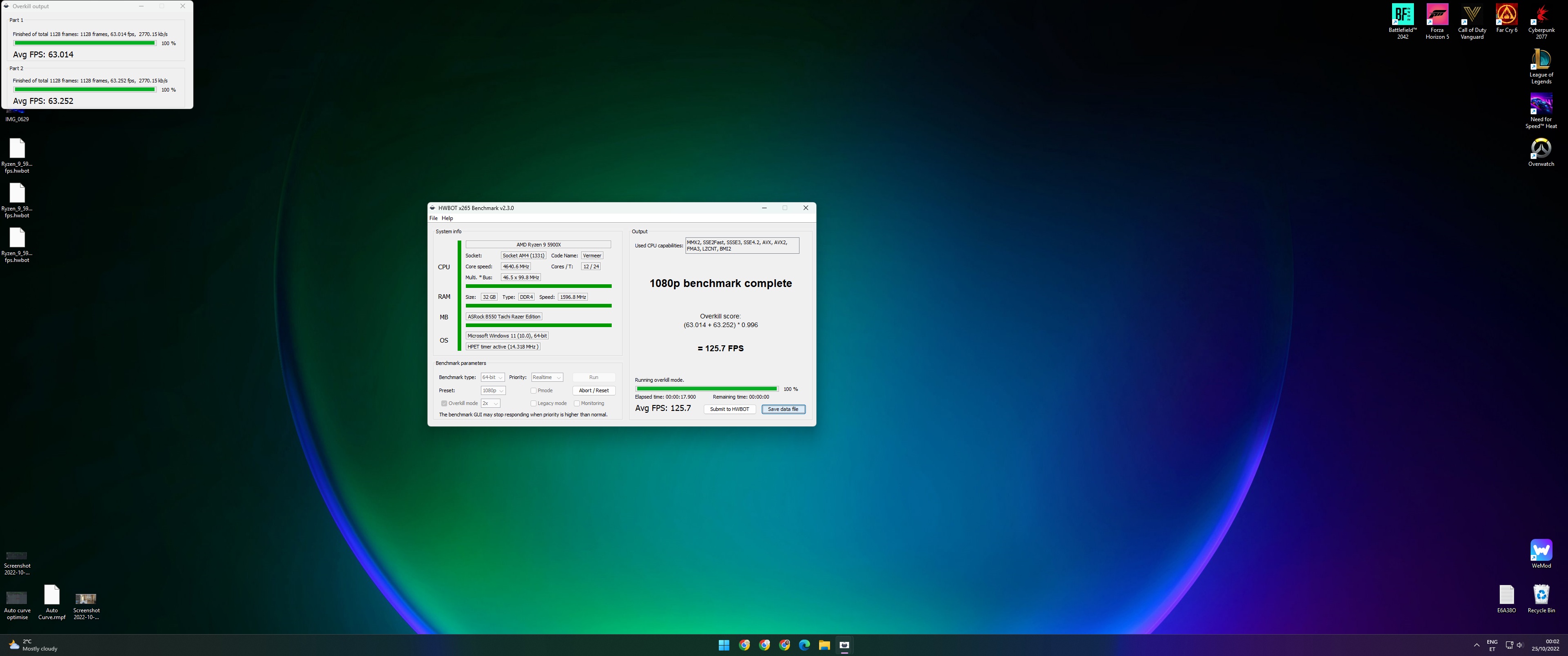The image size is (1568, 656).
Task: Open the network status tray icon
Action: point(1509,645)
